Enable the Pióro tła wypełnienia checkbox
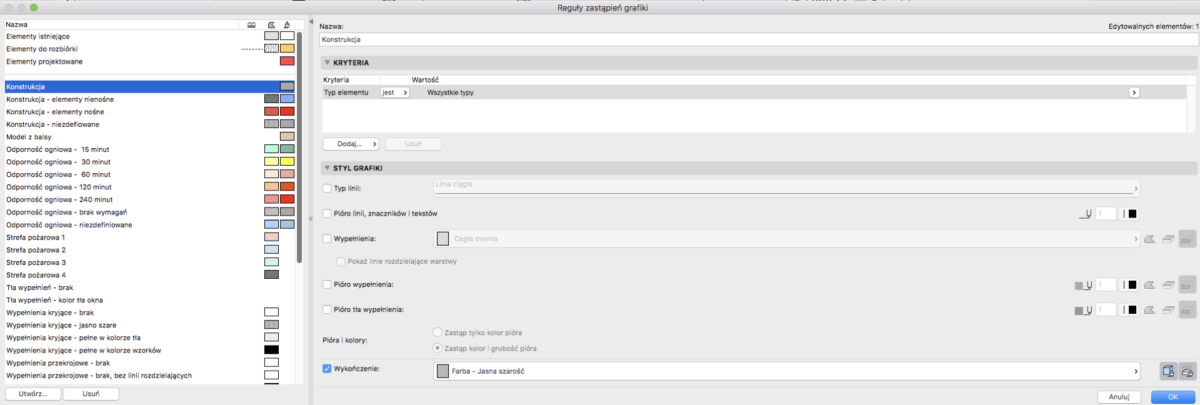Viewport: 1200px width, 405px height. [327, 311]
